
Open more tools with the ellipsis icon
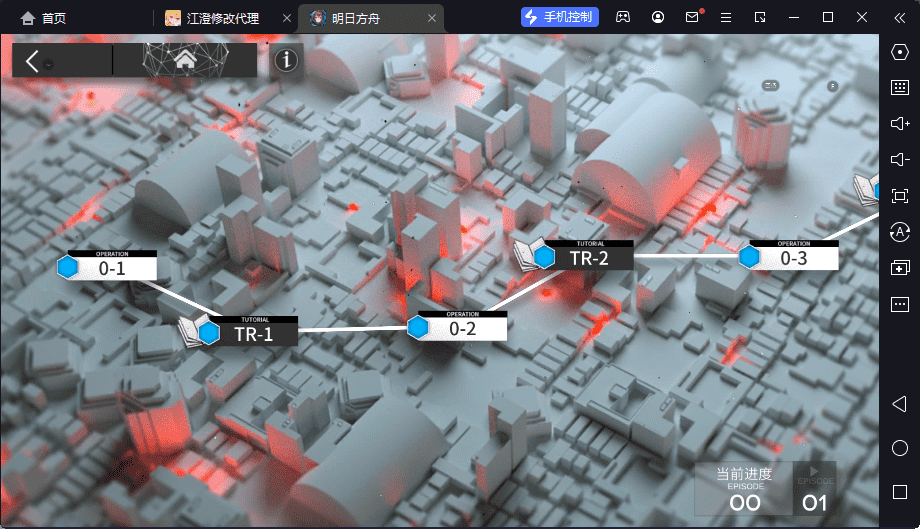point(899,304)
